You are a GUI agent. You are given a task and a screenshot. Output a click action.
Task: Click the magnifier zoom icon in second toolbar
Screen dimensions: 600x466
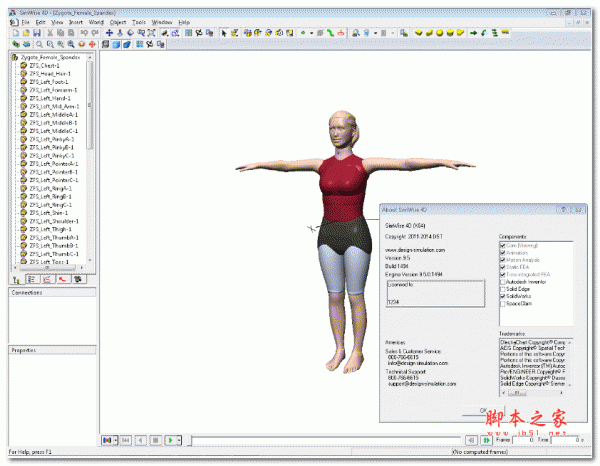point(39,44)
